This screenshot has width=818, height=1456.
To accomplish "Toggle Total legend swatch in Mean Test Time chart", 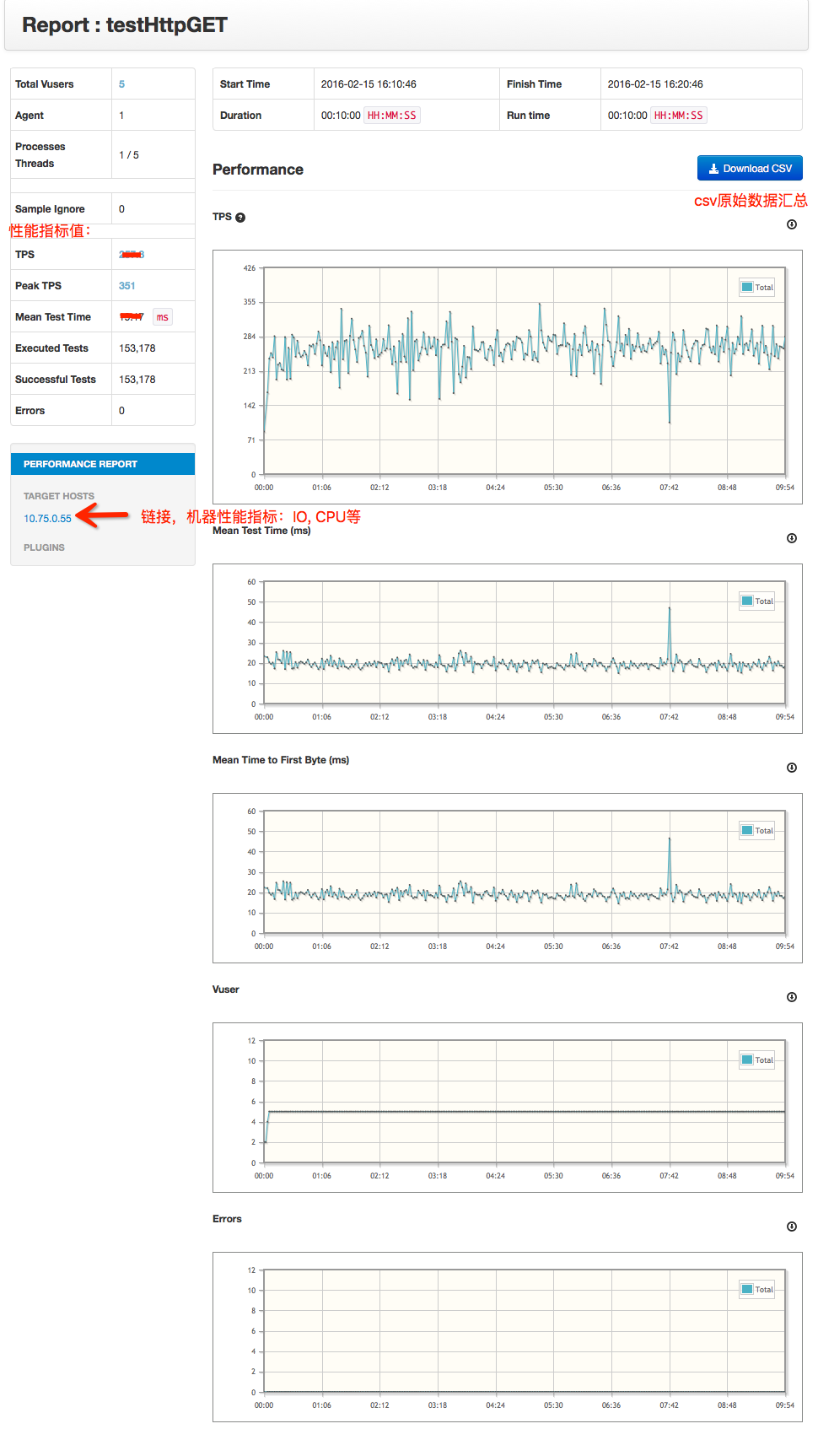I will pos(747,601).
